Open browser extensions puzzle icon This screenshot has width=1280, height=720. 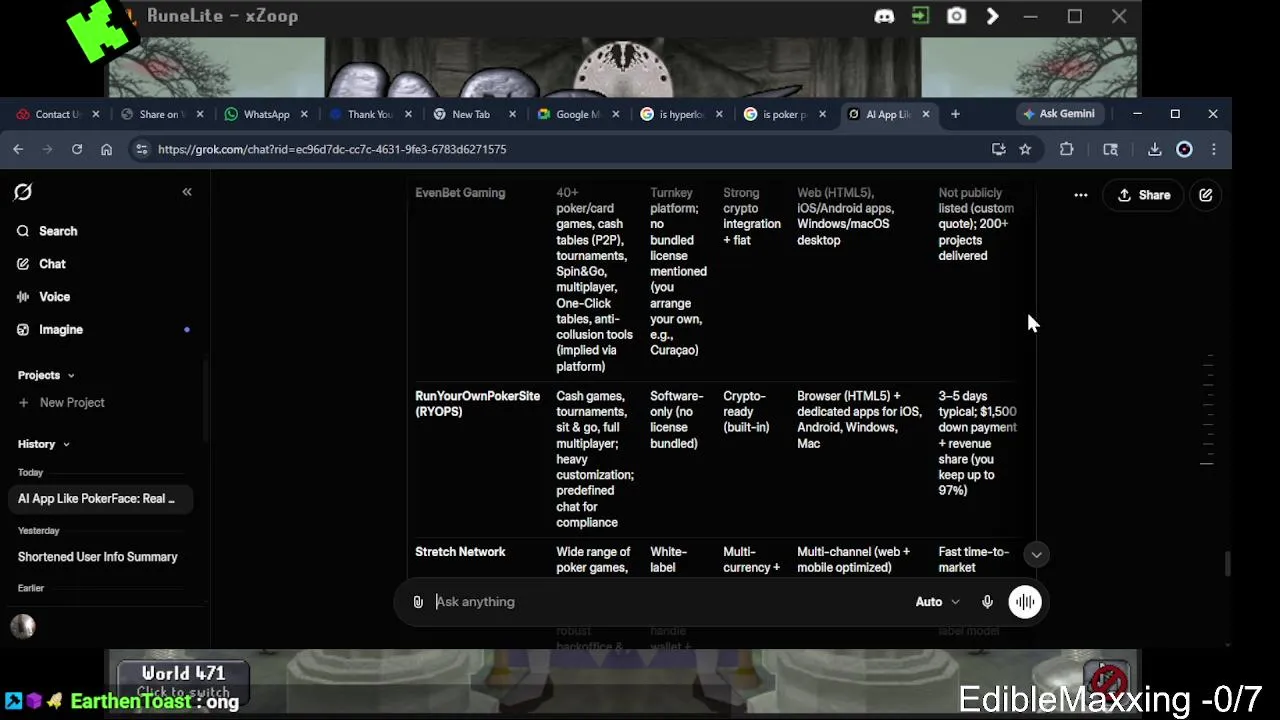tap(1067, 149)
